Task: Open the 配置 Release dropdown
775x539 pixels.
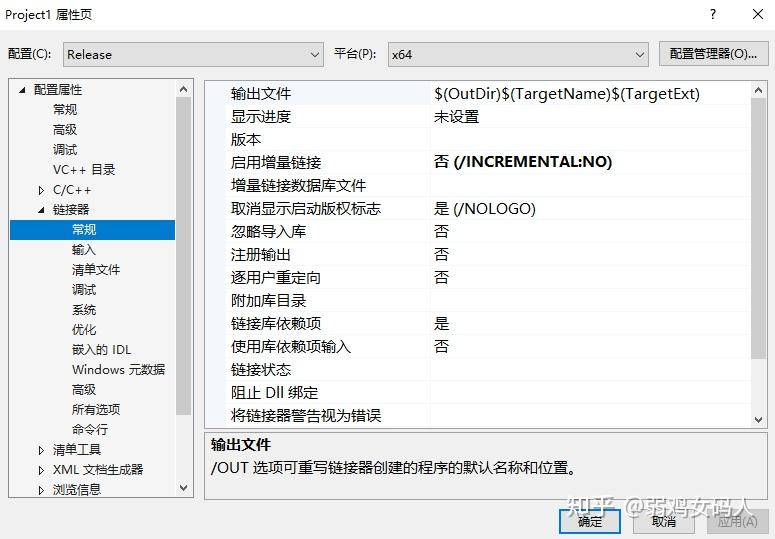Action: coord(193,54)
